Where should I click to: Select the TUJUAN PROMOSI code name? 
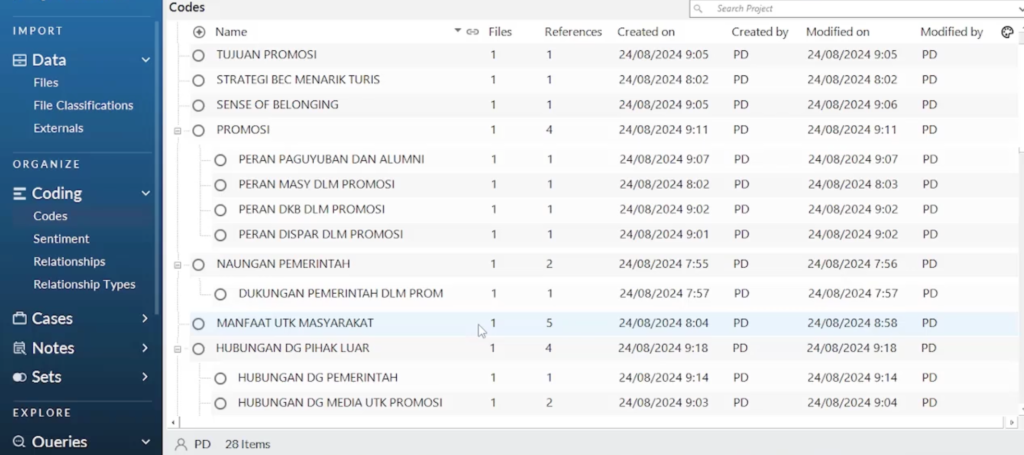pyautogui.click(x=266, y=55)
